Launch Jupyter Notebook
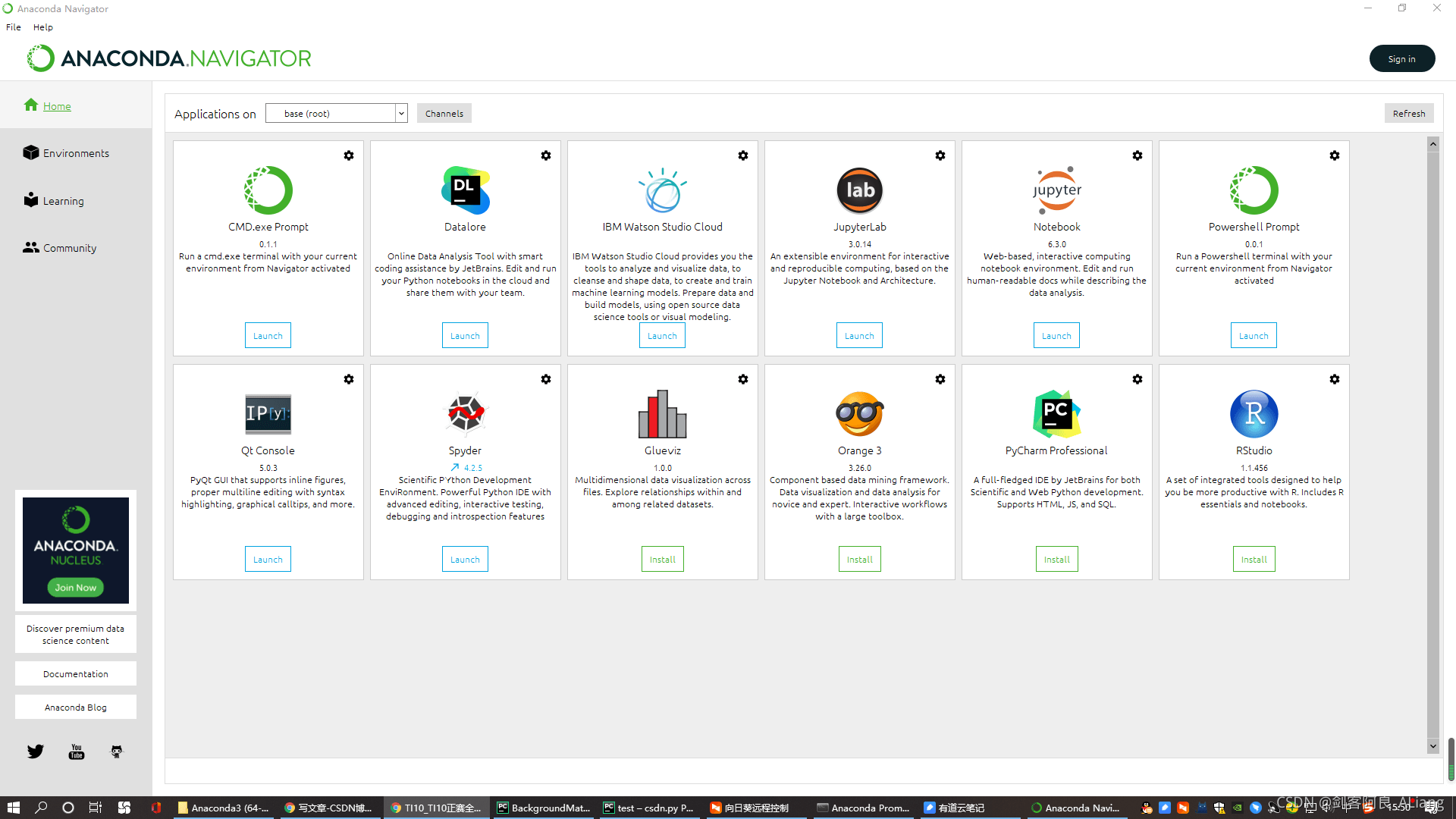This screenshot has width=1456, height=819. point(1056,335)
